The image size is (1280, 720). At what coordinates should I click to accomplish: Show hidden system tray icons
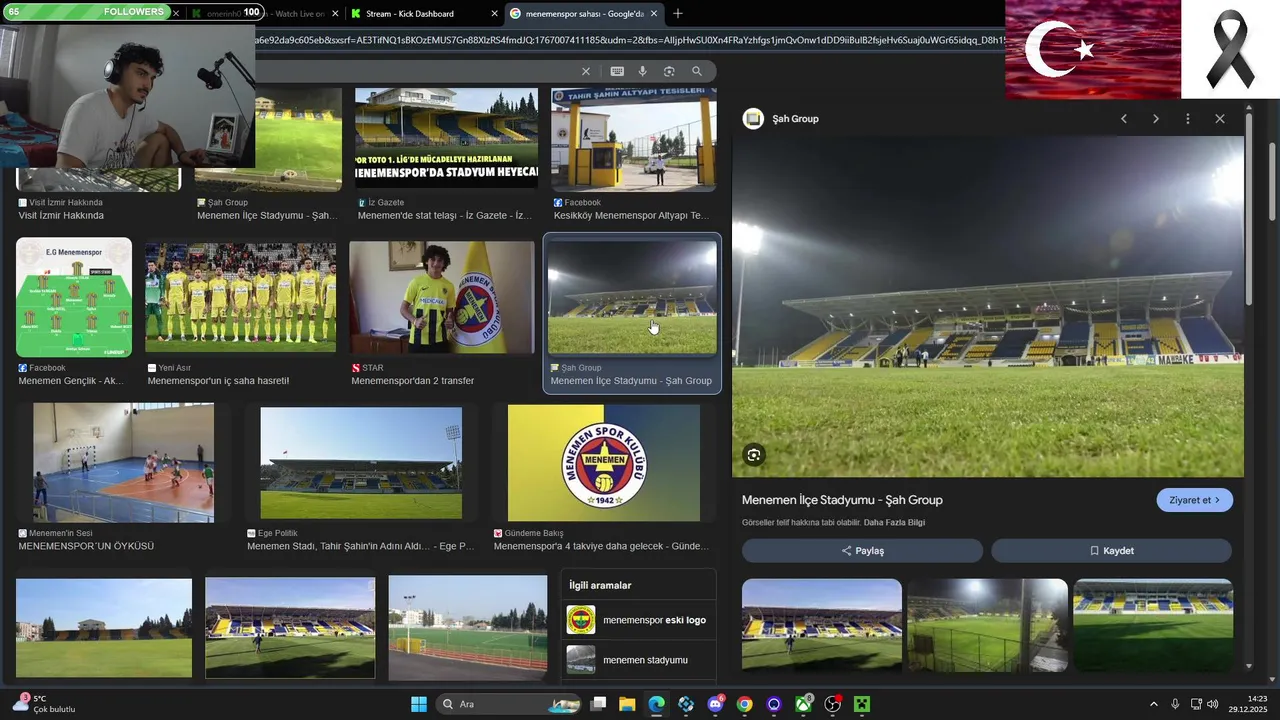(1153, 704)
